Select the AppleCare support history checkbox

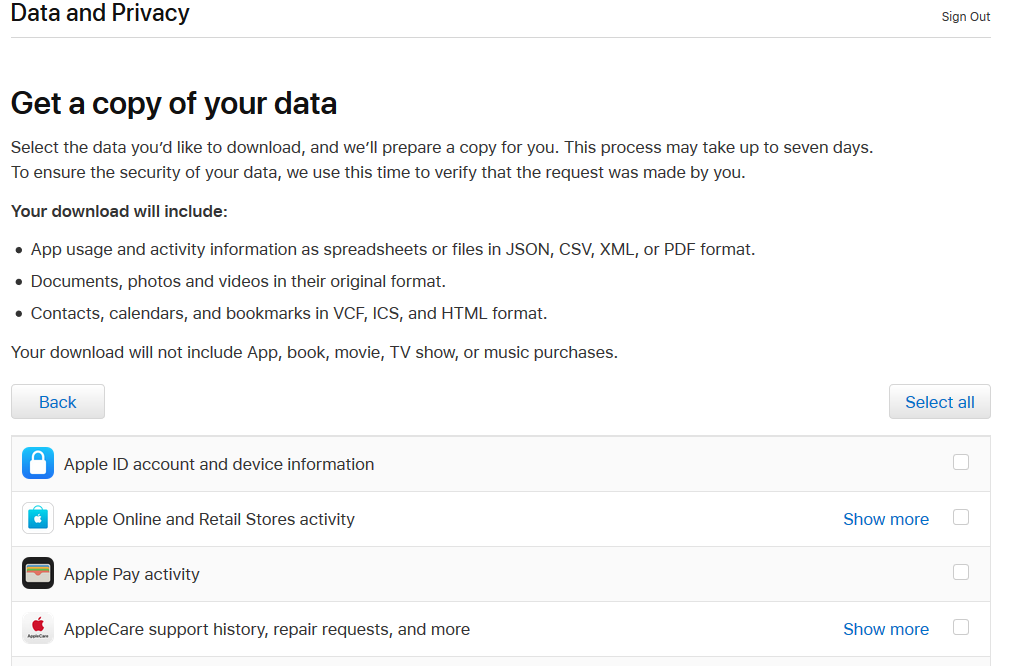coord(961,627)
